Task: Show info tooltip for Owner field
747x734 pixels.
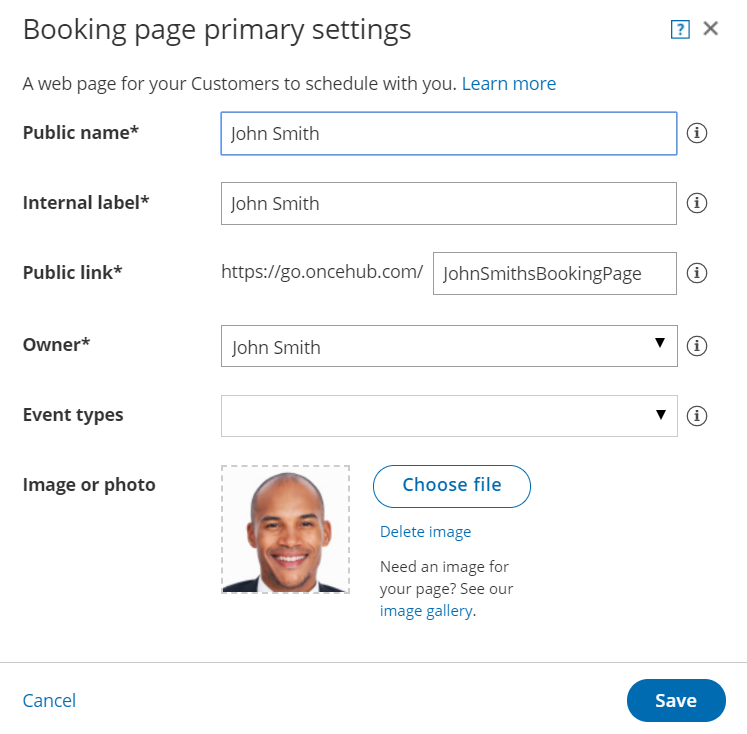Action: coord(697,346)
